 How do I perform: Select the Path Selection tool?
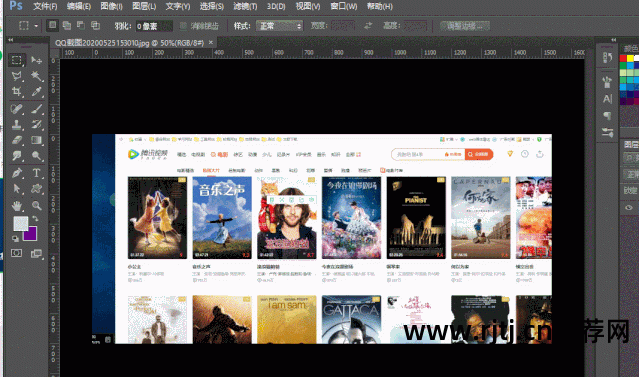pyautogui.click(x=17, y=189)
